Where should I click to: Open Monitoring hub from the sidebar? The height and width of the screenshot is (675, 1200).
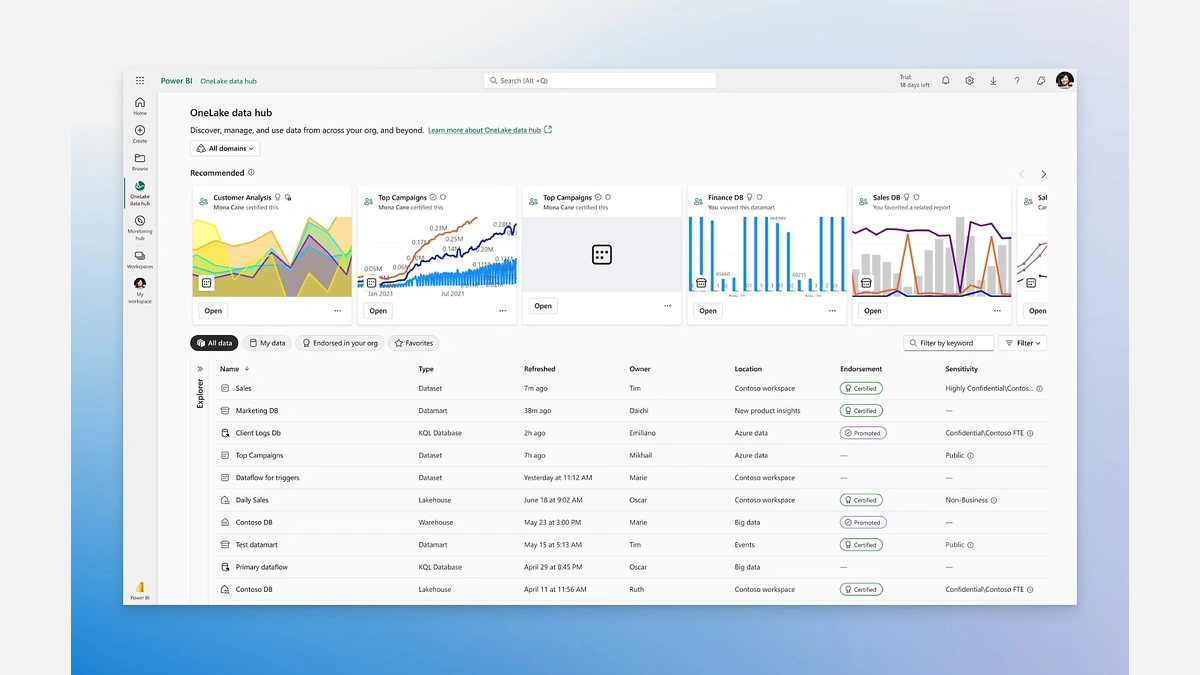point(140,228)
